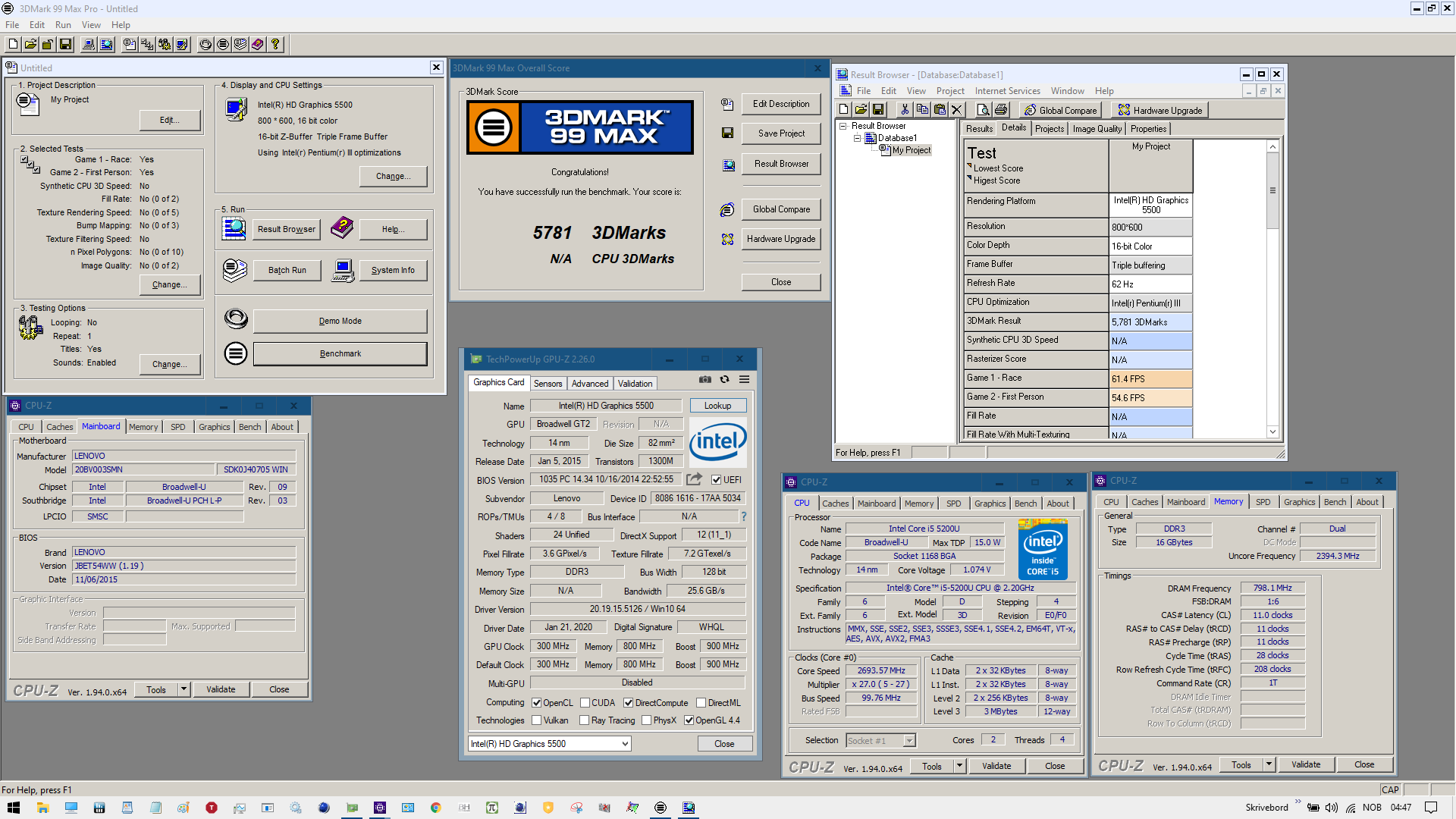The width and height of the screenshot is (1456, 819).
Task: Click the 3DMark Result 5,781 3DMarks cell
Action: coord(1150,322)
